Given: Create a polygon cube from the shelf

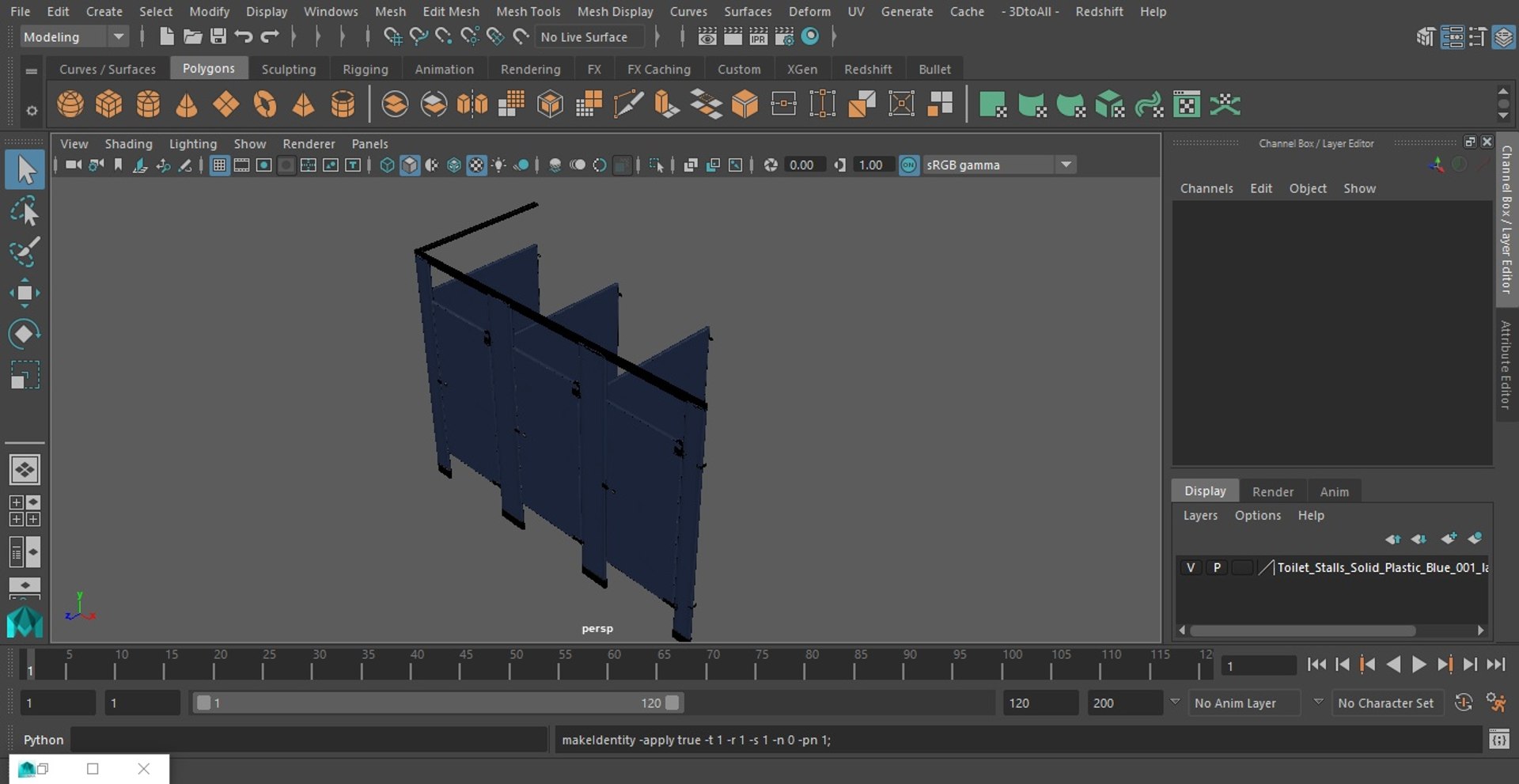Looking at the screenshot, I should (x=108, y=104).
